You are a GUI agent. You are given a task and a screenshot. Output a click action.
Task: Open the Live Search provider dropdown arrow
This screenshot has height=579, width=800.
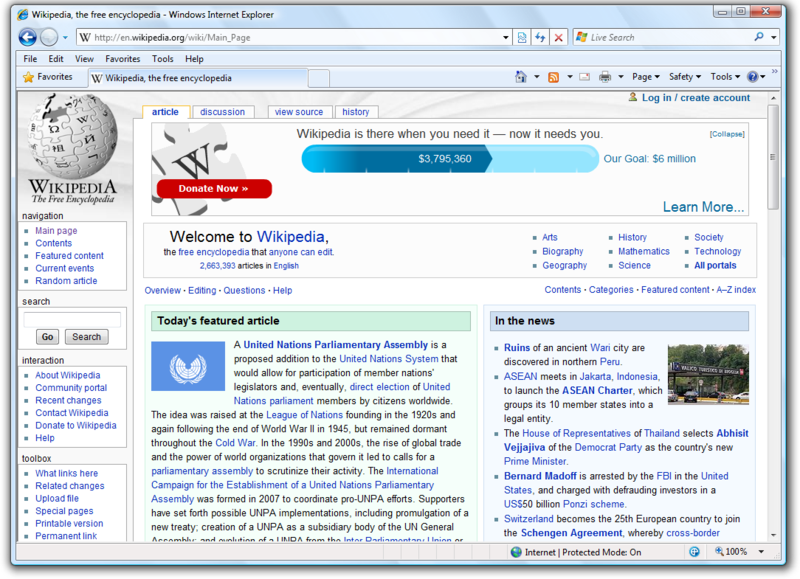773,38
